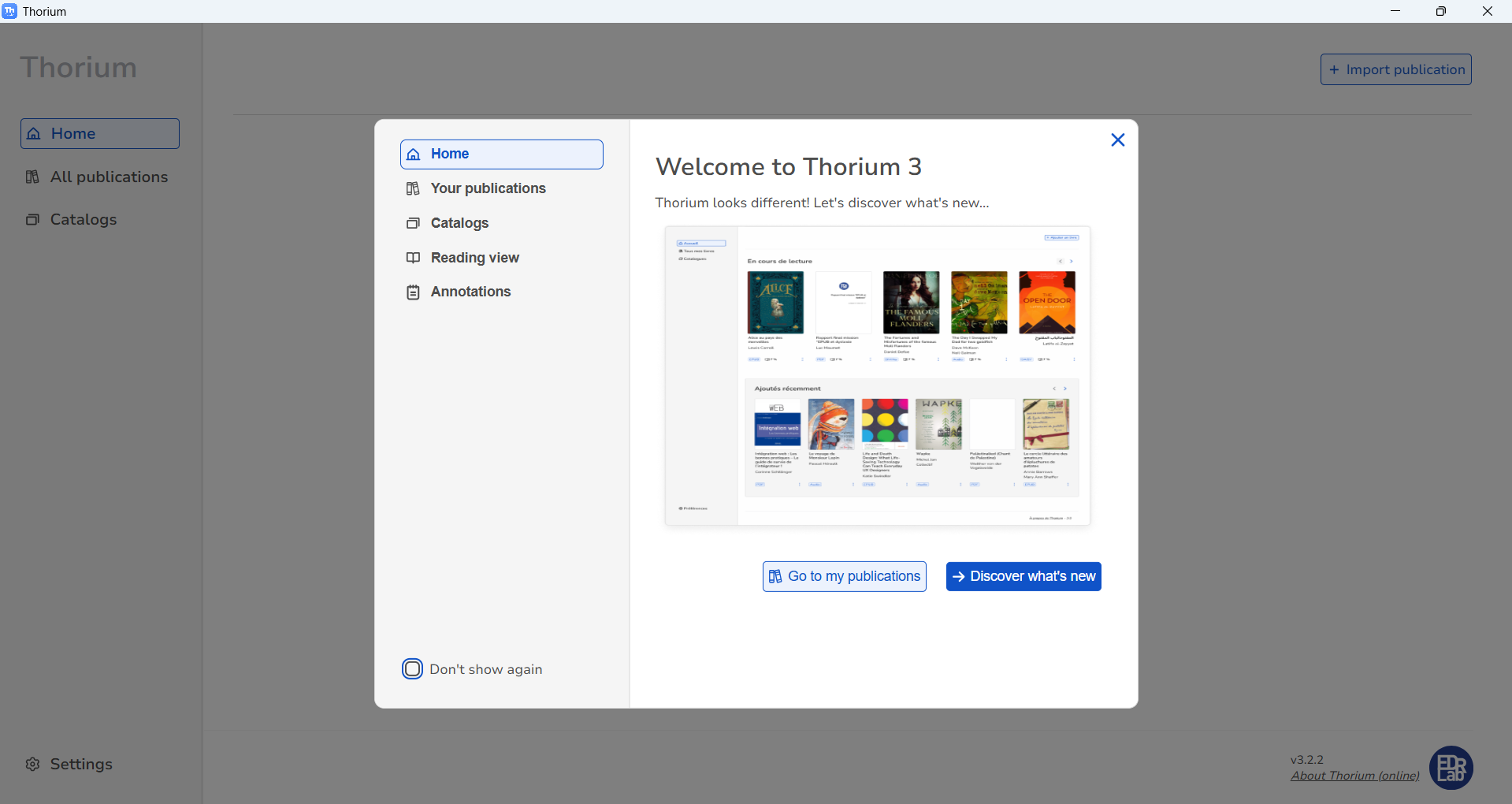Click the EDRLab logo icon
The width and height of the screenshot is (1512, 804).
1451,768
